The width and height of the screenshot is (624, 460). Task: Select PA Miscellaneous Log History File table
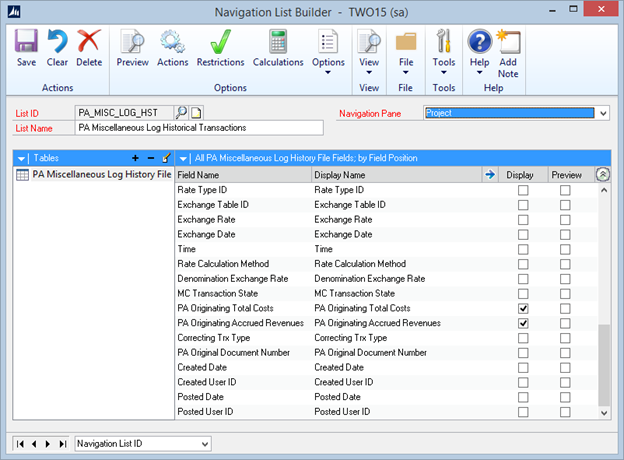point(94,174)
